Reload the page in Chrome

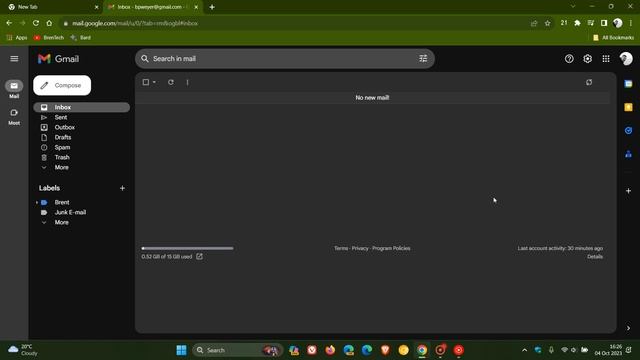(x=36, y=23)
